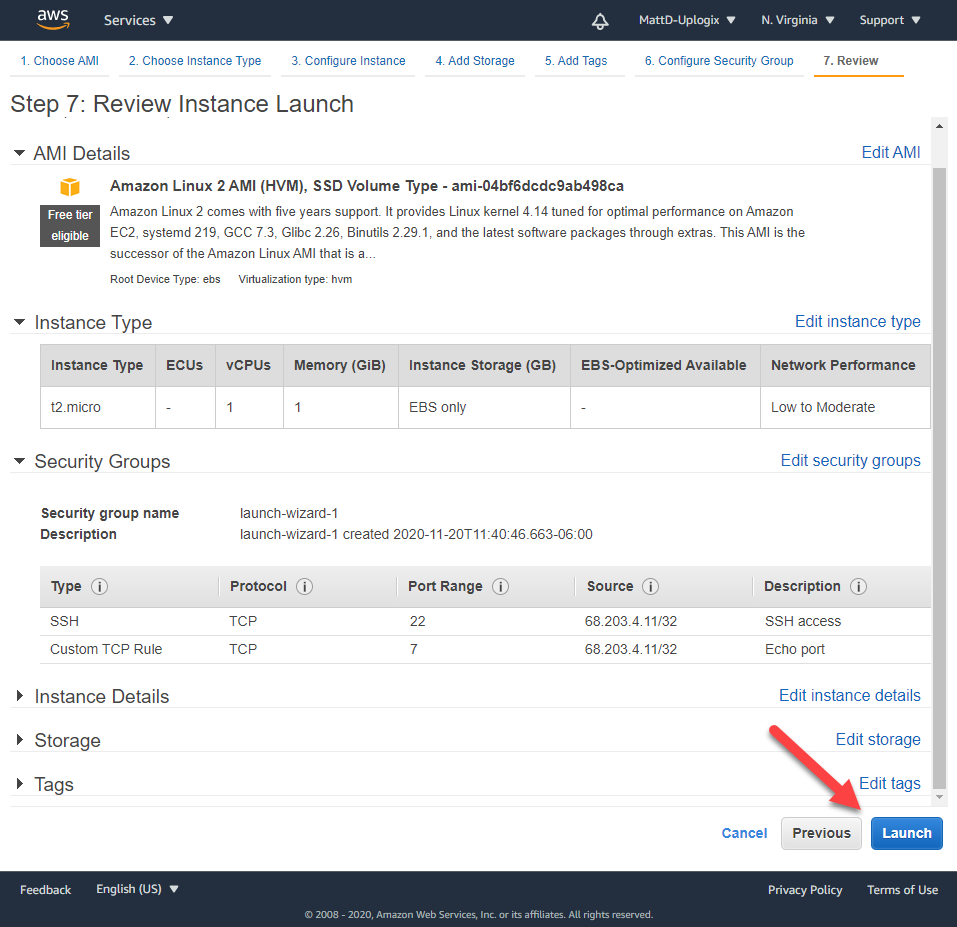The height and width of the screenshot is (927, 957).
Task: Click the orange AMI box icon
Action: pyautogui.click(x=69, y=187)
